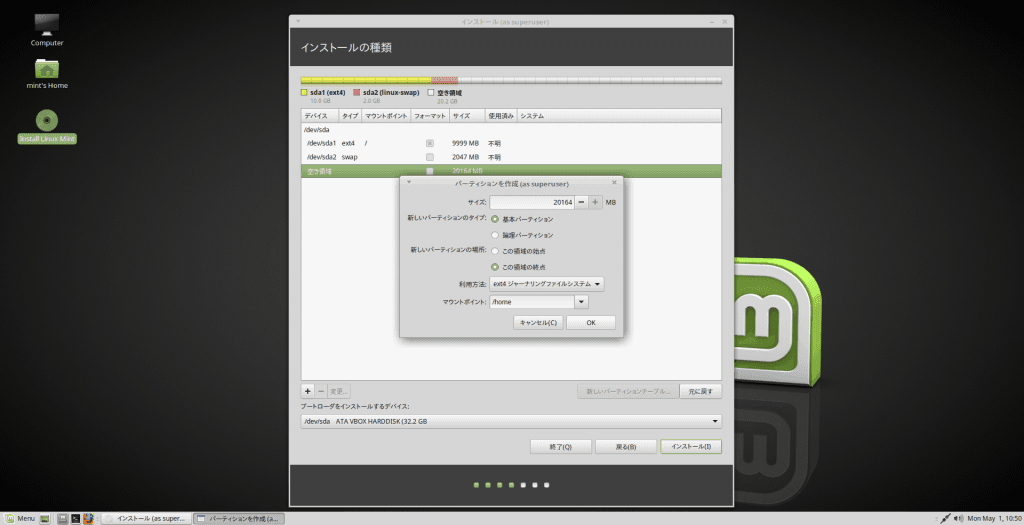Viewport: 1024px width, 525px height.
Task: Open the network connection tray icon
Action: 946,518
